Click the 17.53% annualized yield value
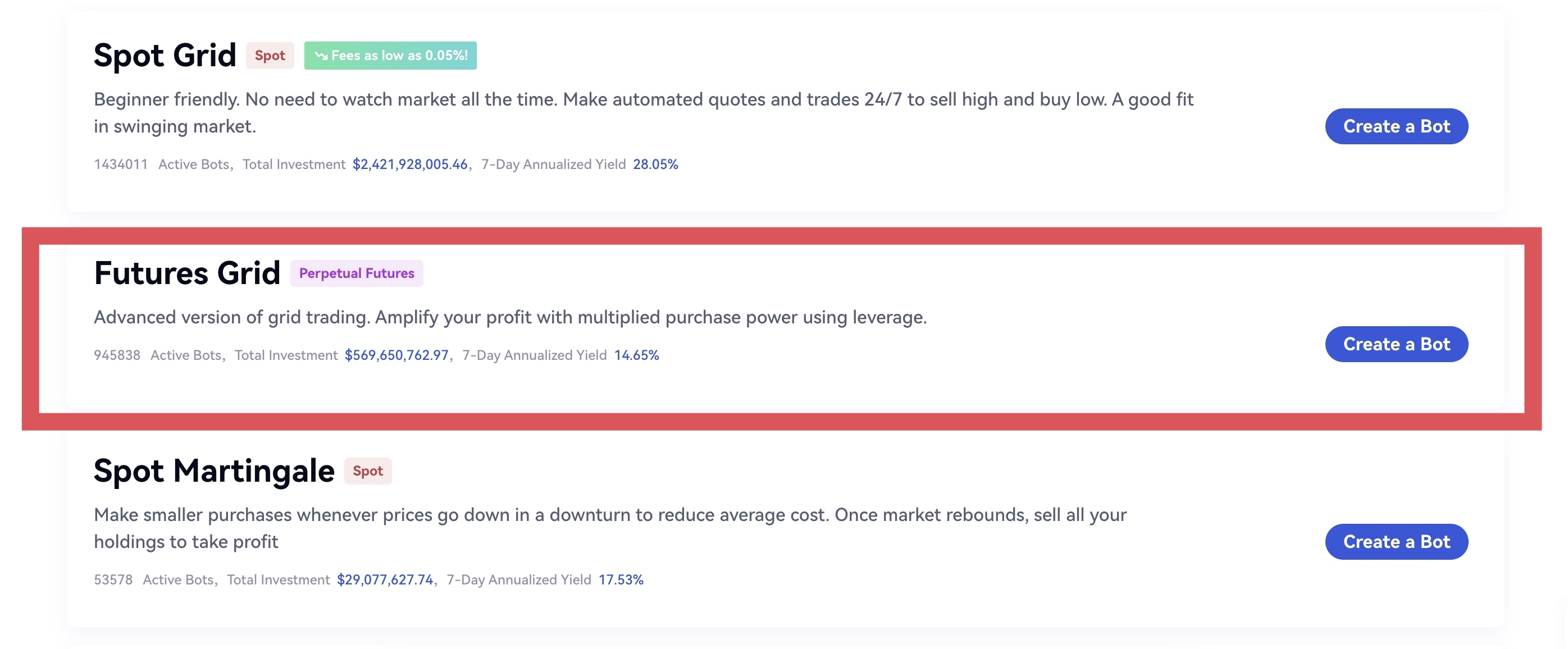Viewport: 1568px width, 649px height. (x=620, y=579)
